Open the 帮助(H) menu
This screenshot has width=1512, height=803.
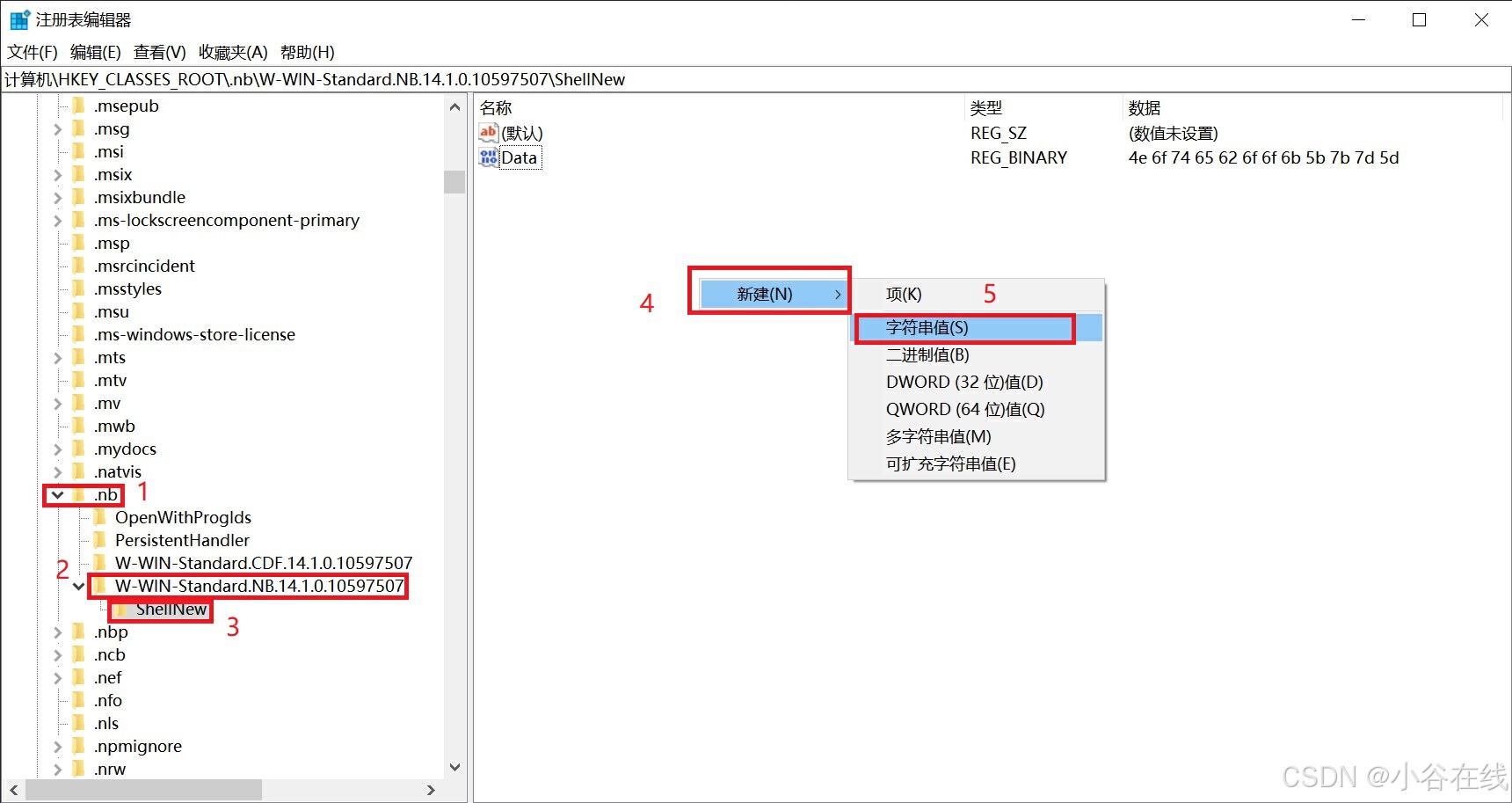pos(308,52)
